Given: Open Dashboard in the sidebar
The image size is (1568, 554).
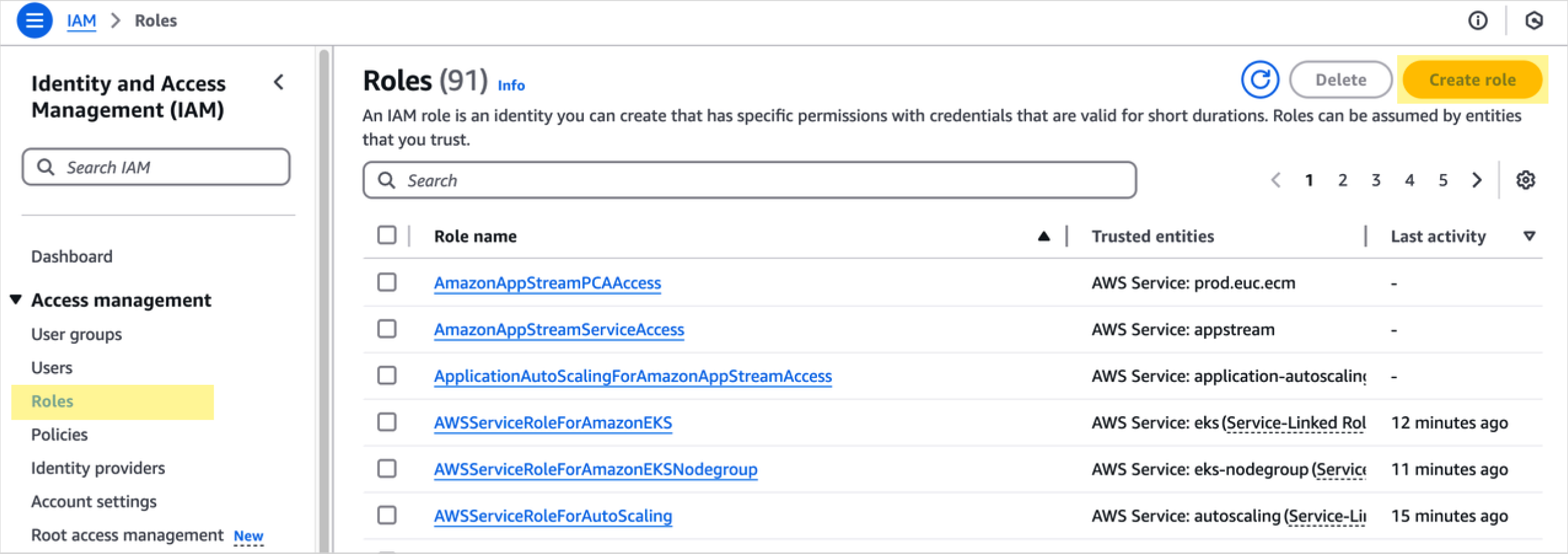Looking at the screenshot, I should click(x=72, y=257).
